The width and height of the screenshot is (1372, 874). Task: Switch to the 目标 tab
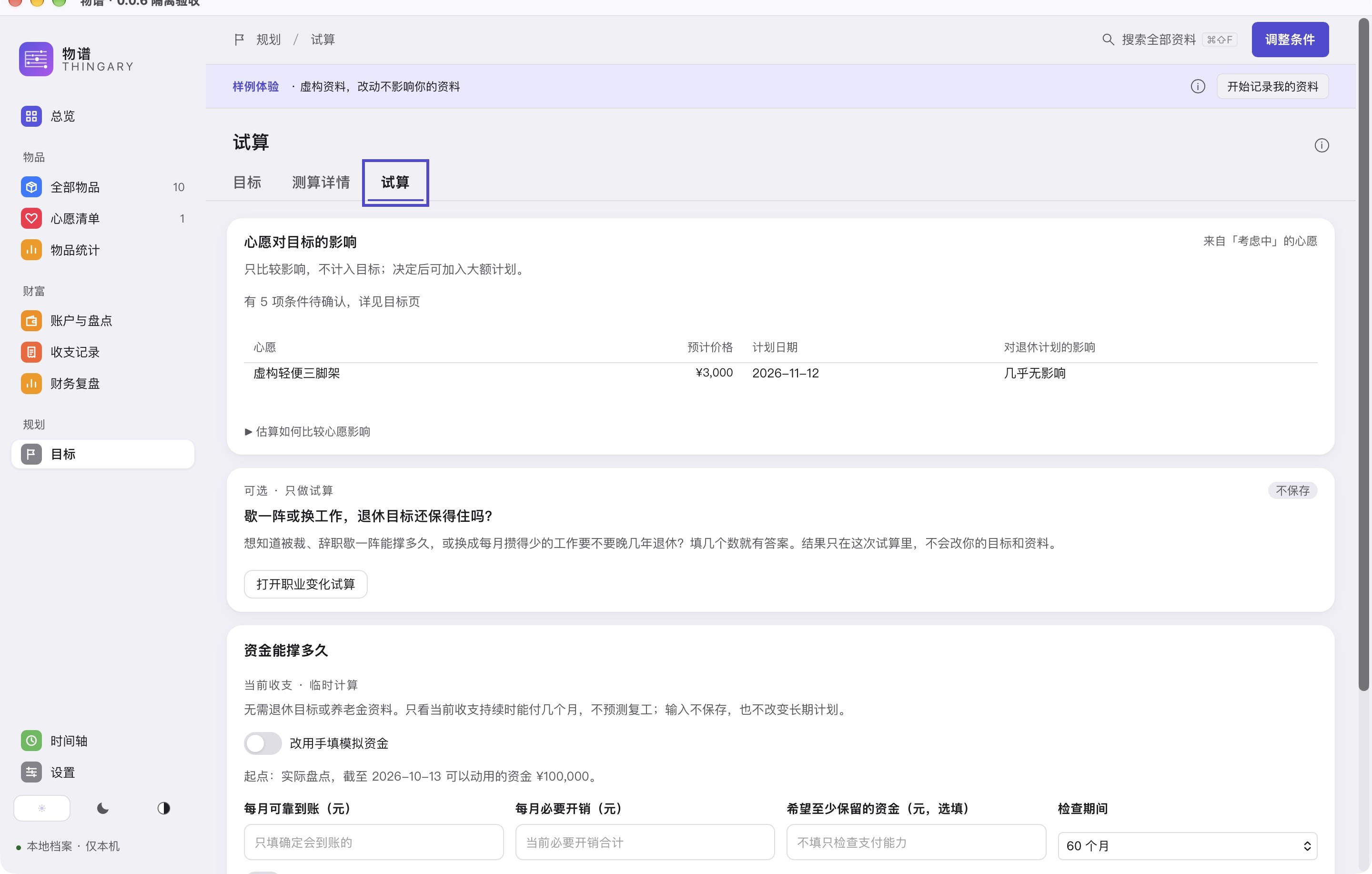coord(247,183)
